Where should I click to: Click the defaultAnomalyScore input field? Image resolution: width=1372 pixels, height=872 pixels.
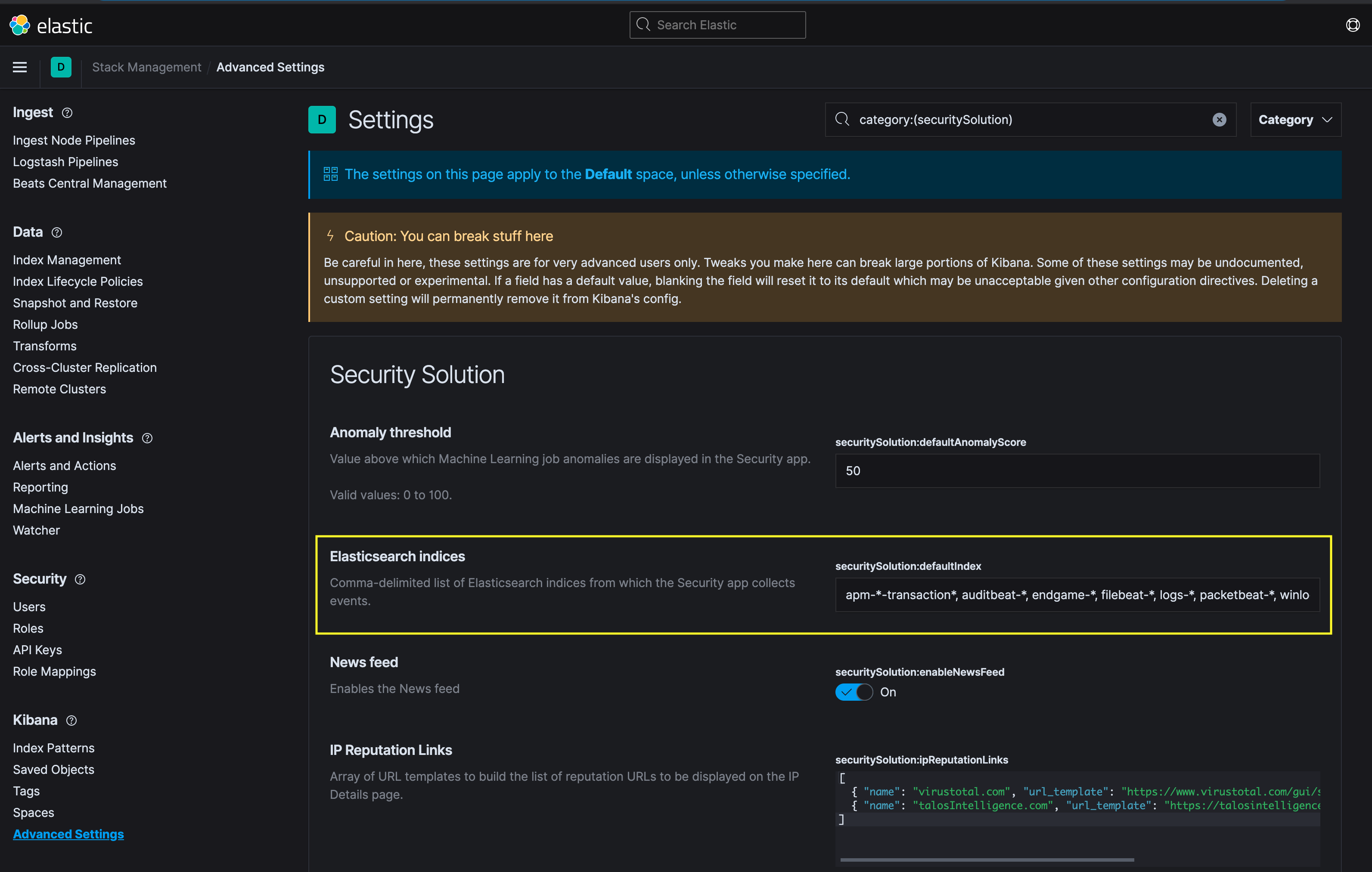pos(1077,470)
